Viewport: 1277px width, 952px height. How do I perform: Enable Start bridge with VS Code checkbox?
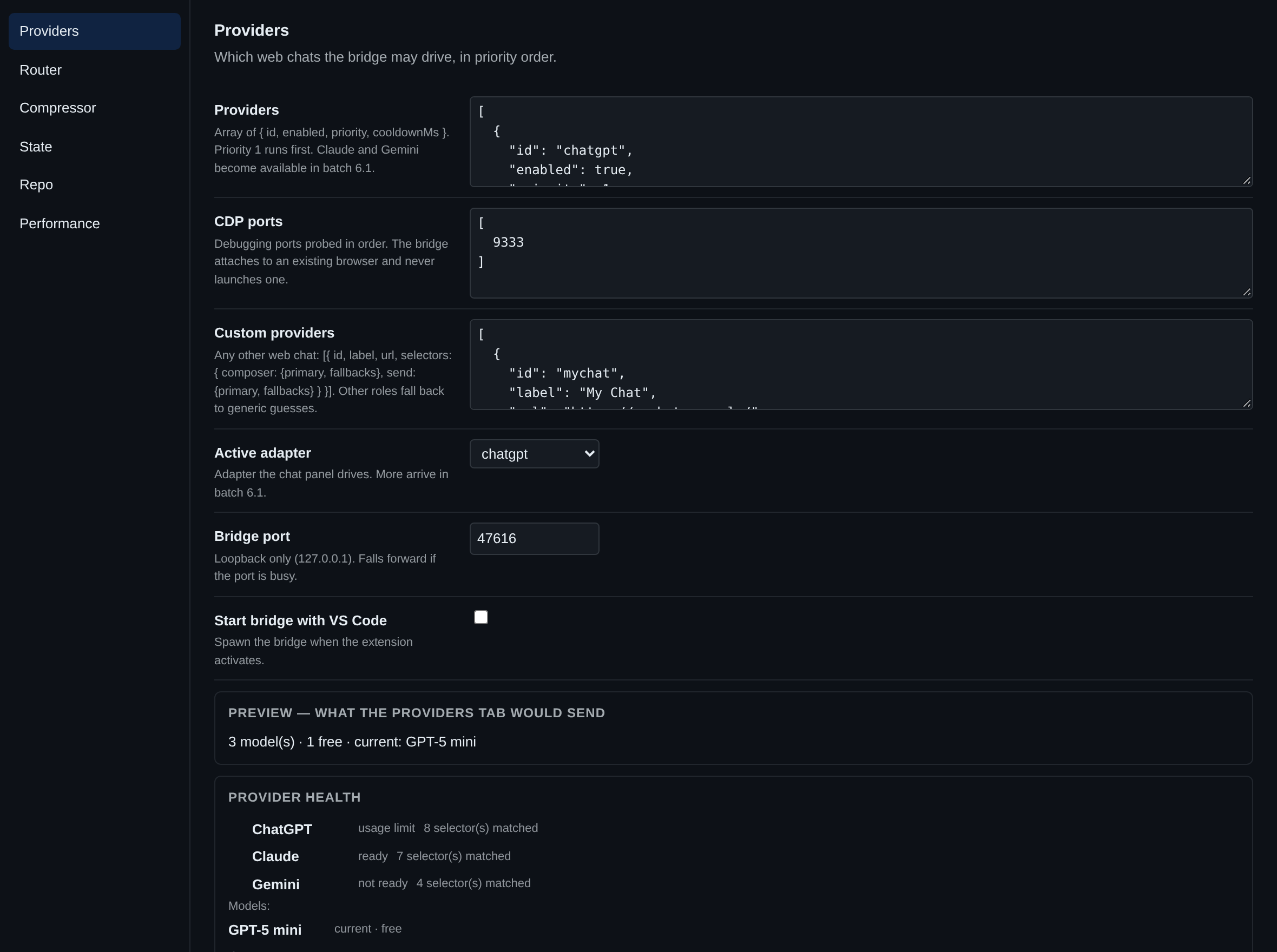pos(481,617)
